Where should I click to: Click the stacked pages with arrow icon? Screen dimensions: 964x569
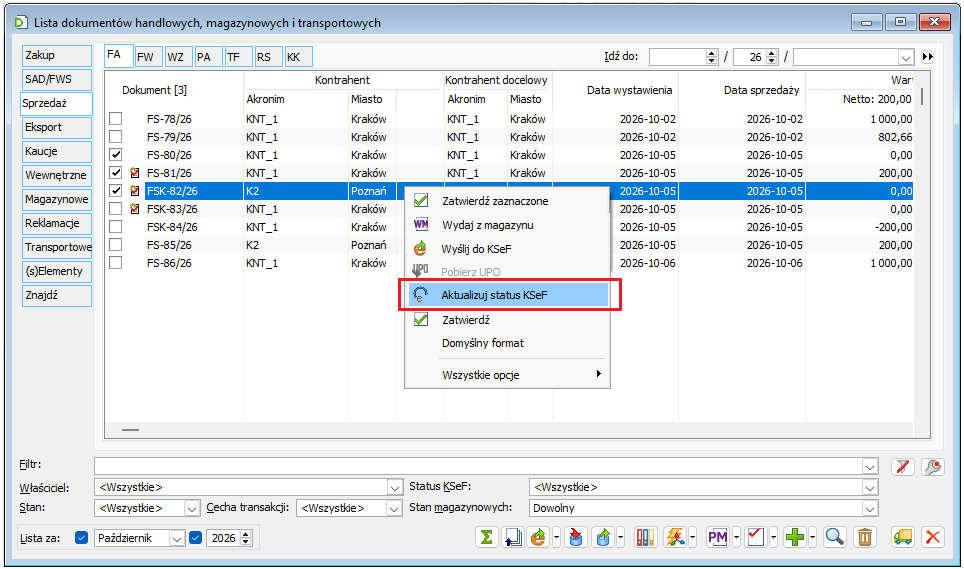[512, 538]
